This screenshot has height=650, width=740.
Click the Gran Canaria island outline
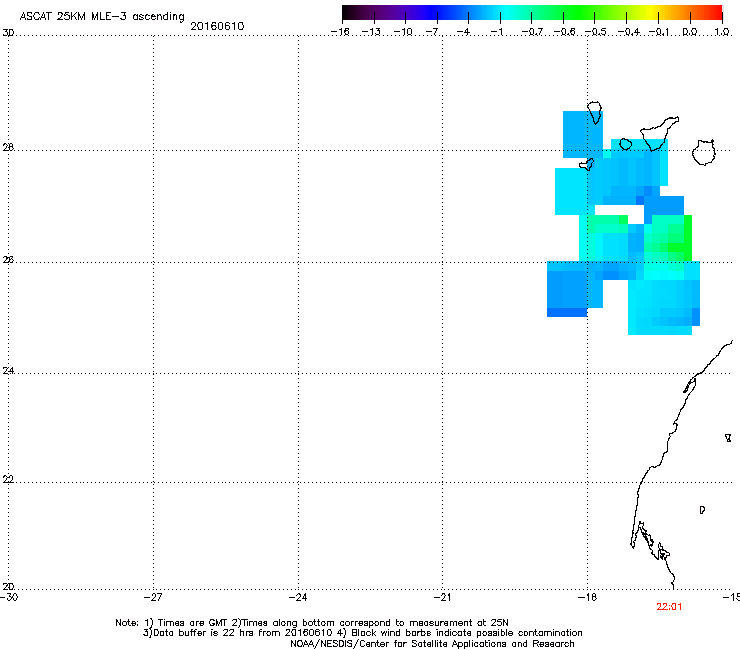pyautogui.click(x=703, y=152)
